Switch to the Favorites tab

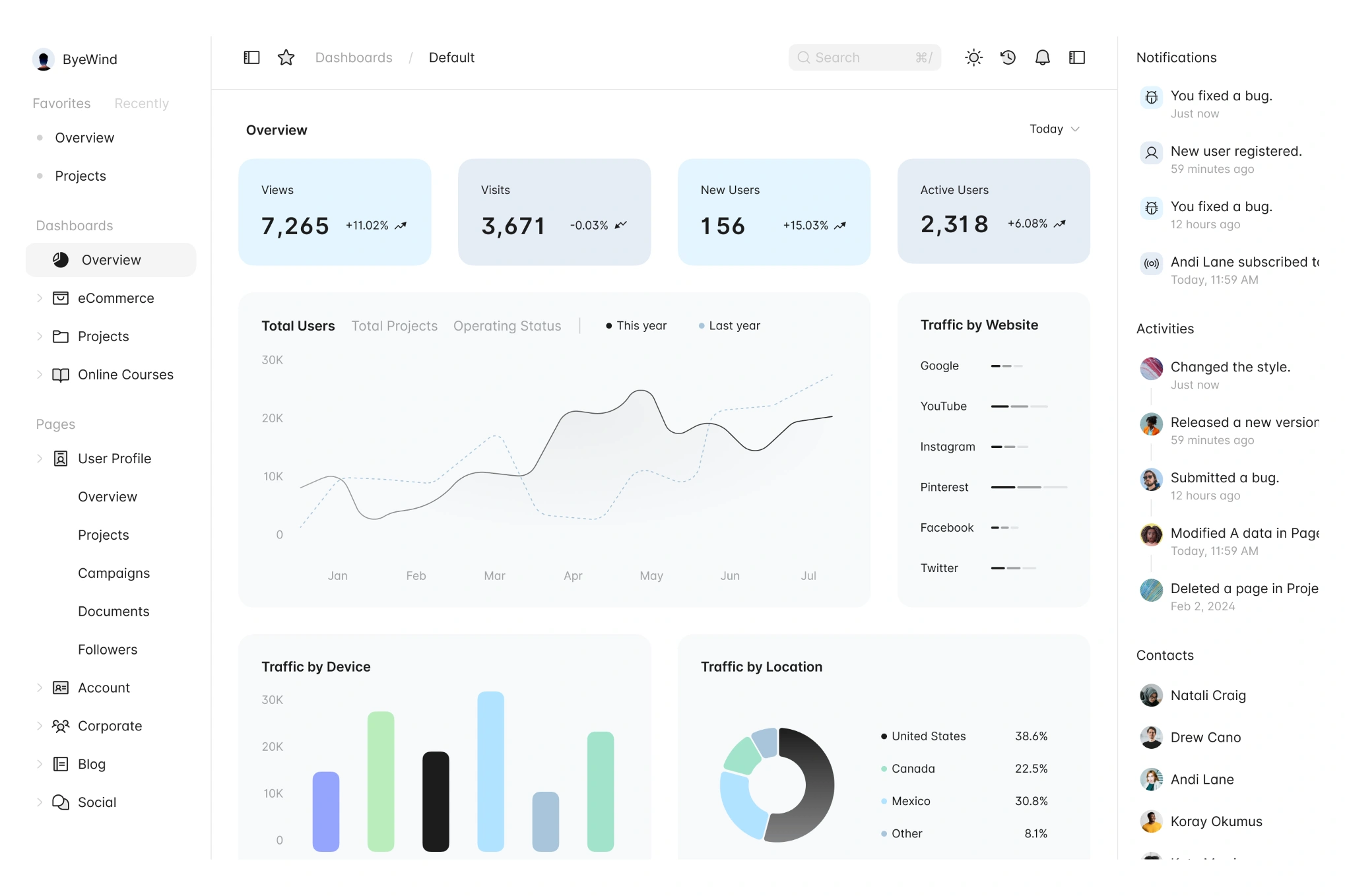tap(61, 104)
